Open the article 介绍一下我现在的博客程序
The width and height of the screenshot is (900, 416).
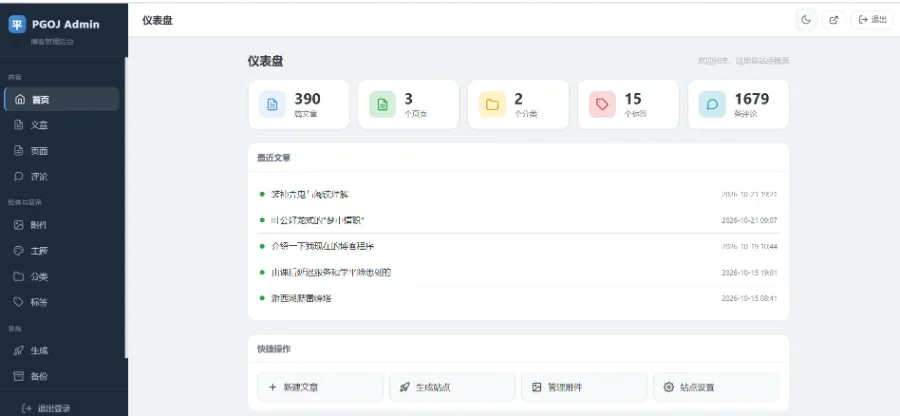click(x=323, y=246)
